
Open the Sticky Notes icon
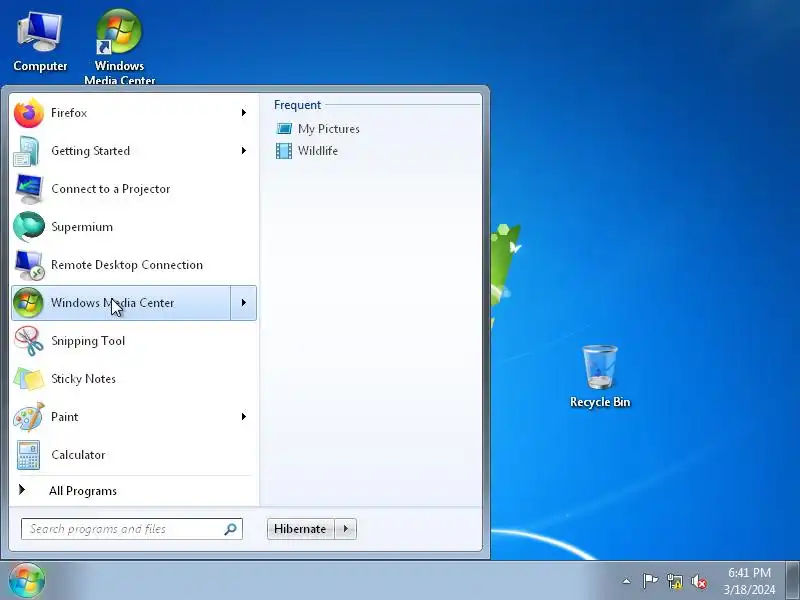(29, 379)
